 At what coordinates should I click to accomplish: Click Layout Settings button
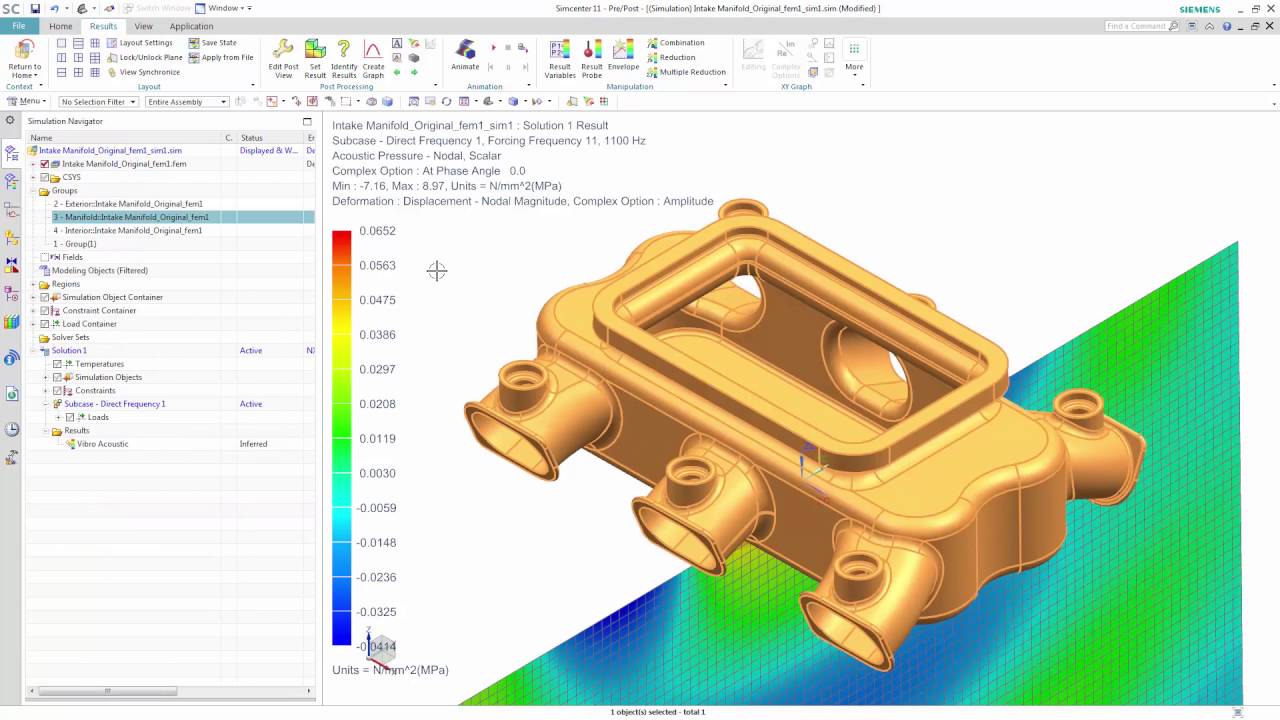140,43
